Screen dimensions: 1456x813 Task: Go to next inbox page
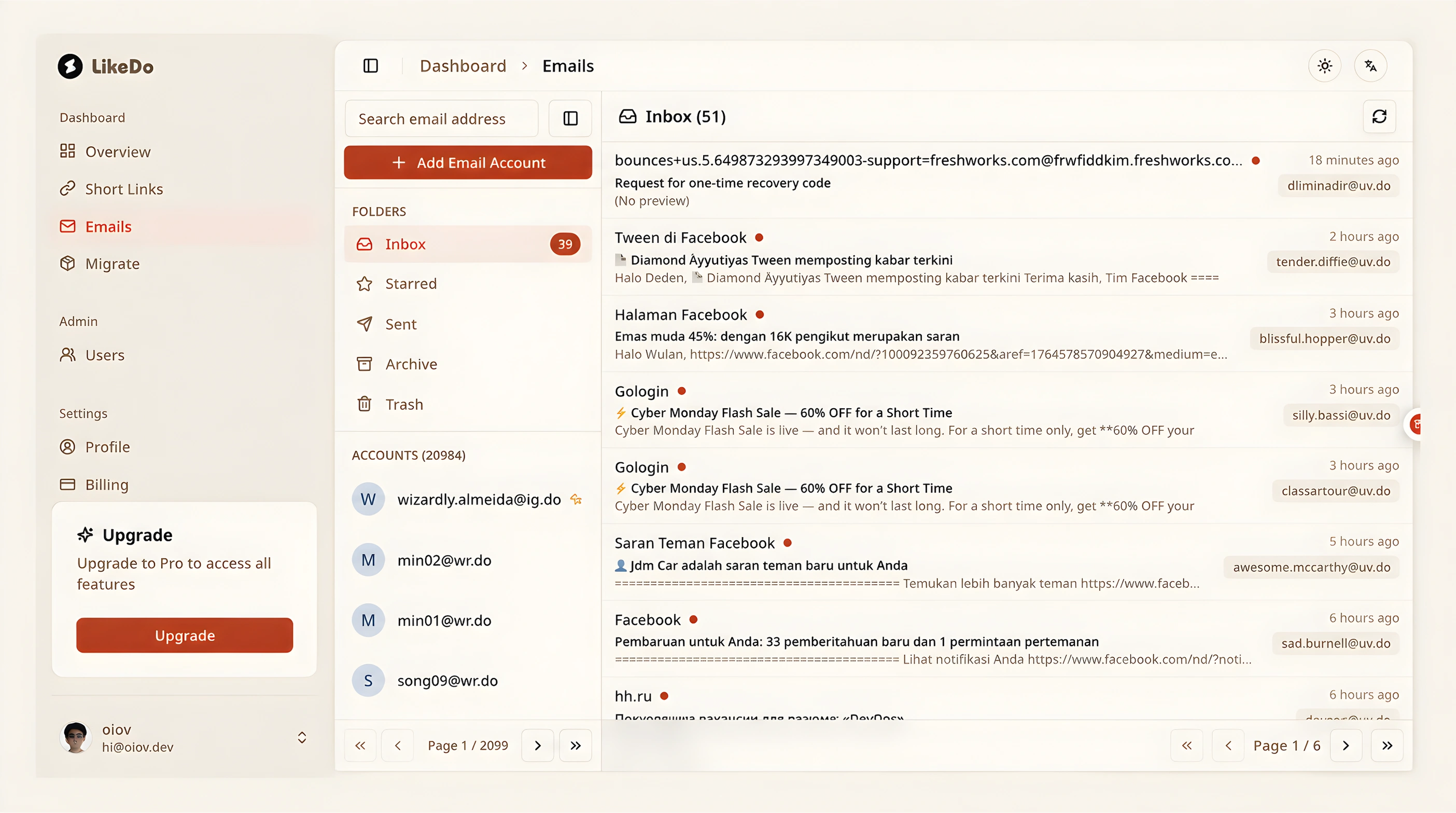pyautogui.click(x=1346, y=745)
